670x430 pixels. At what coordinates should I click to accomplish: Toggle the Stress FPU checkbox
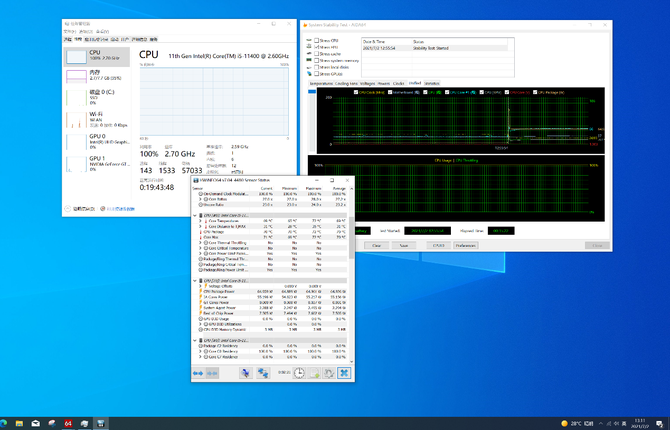click(316, 47)
